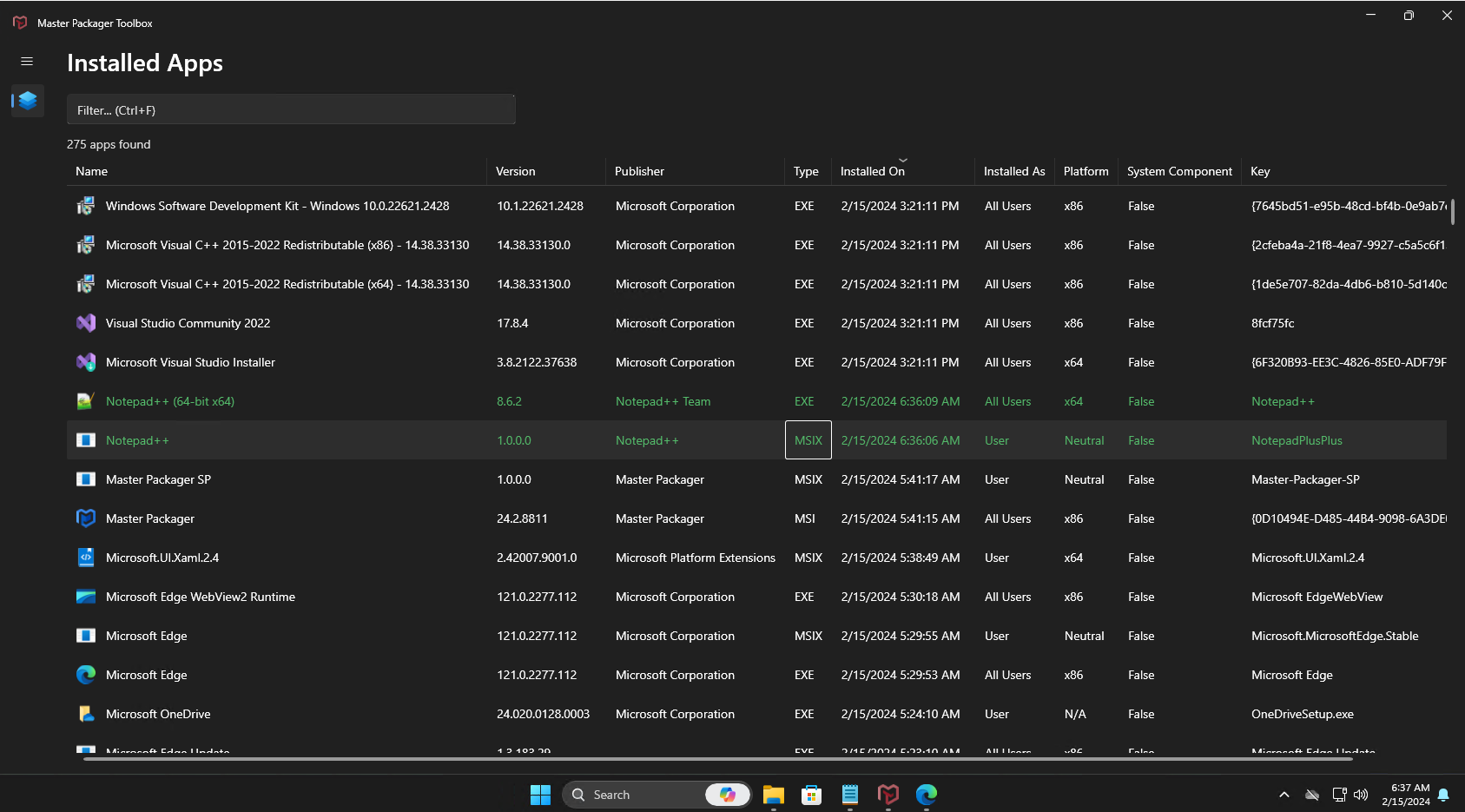
Task: Select the Visual Studio Community 2022 name
Action: [x=188, y=323]
